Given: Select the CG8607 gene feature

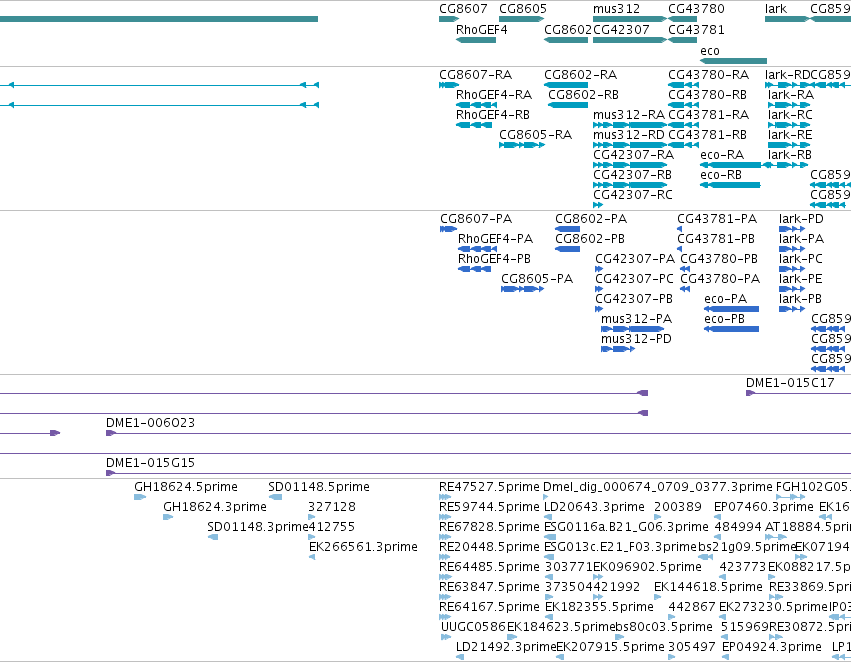Looking at the screenshot, I should tap(449, 19).
